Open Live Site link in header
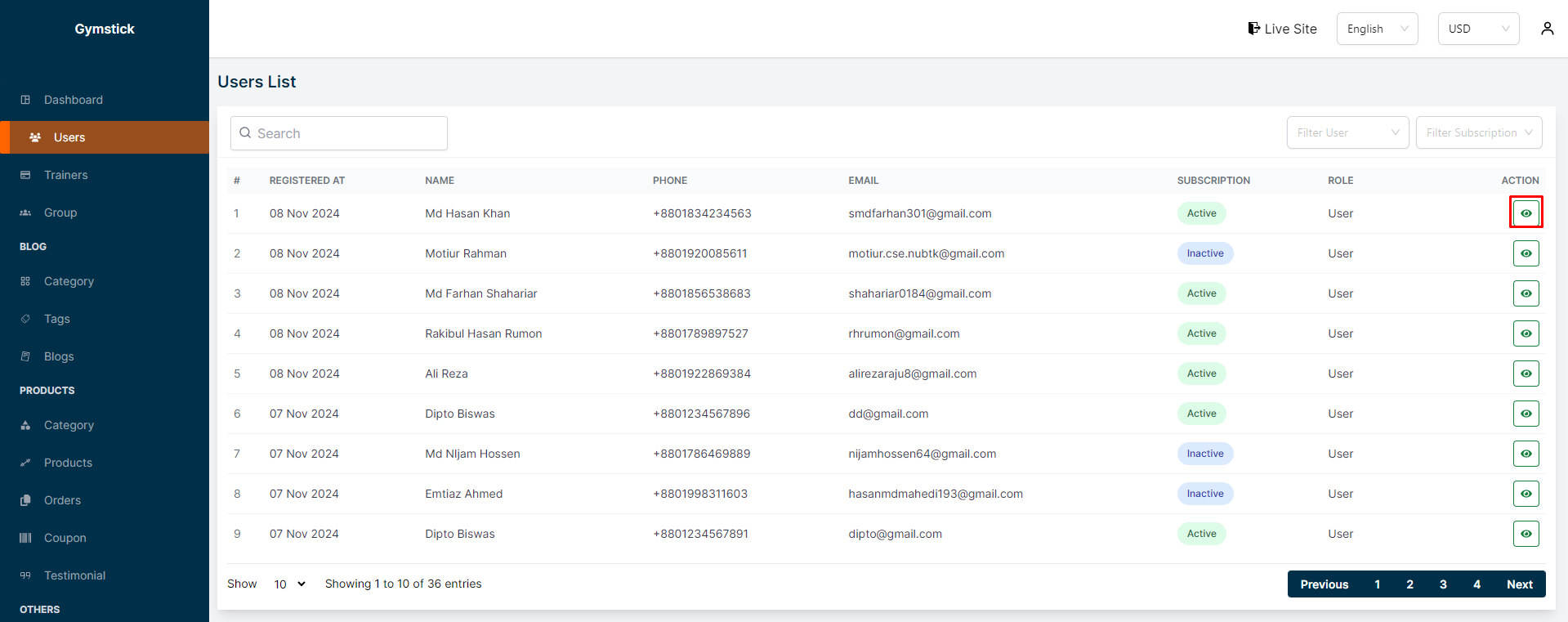This screenshot has width=1568, height=622. pyautogui.click(x=1282, y=29)
